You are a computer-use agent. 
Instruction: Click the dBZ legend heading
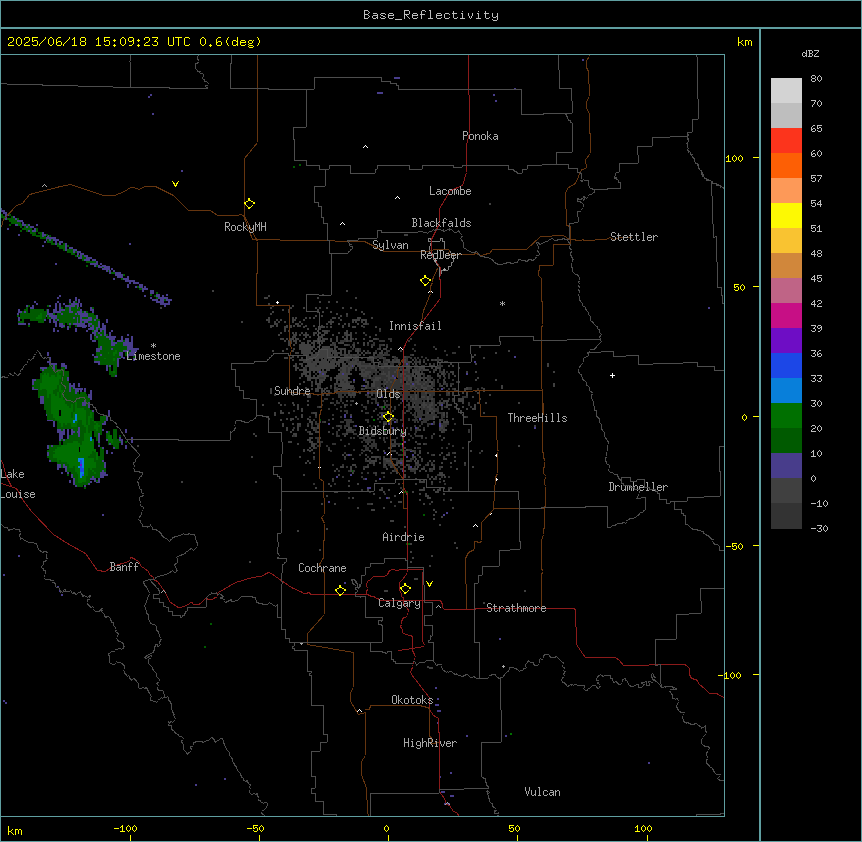coord(810,53)
